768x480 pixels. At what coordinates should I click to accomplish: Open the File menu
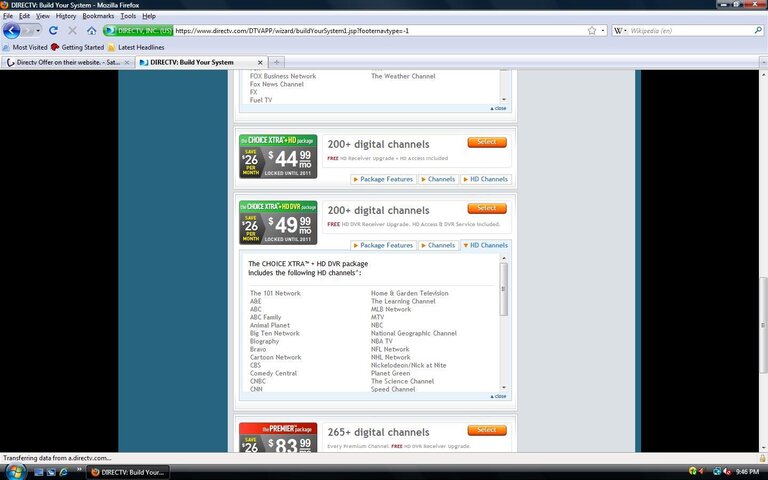point(8,16)
